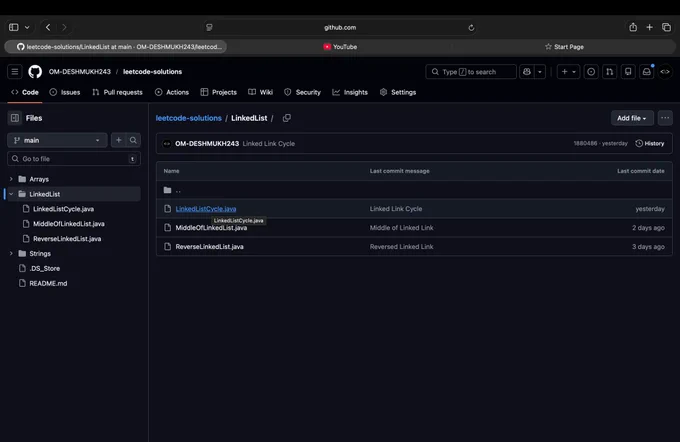Copy path icon next to LinkedList breadcrumb

pos(287,118)
